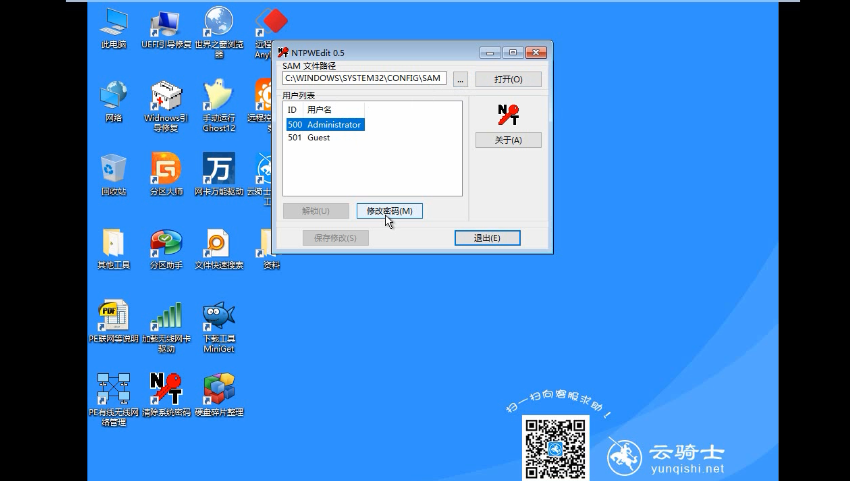Click the ID column header
The height and width of the screenshot is (481, 850).
click(x=293, y=110)
